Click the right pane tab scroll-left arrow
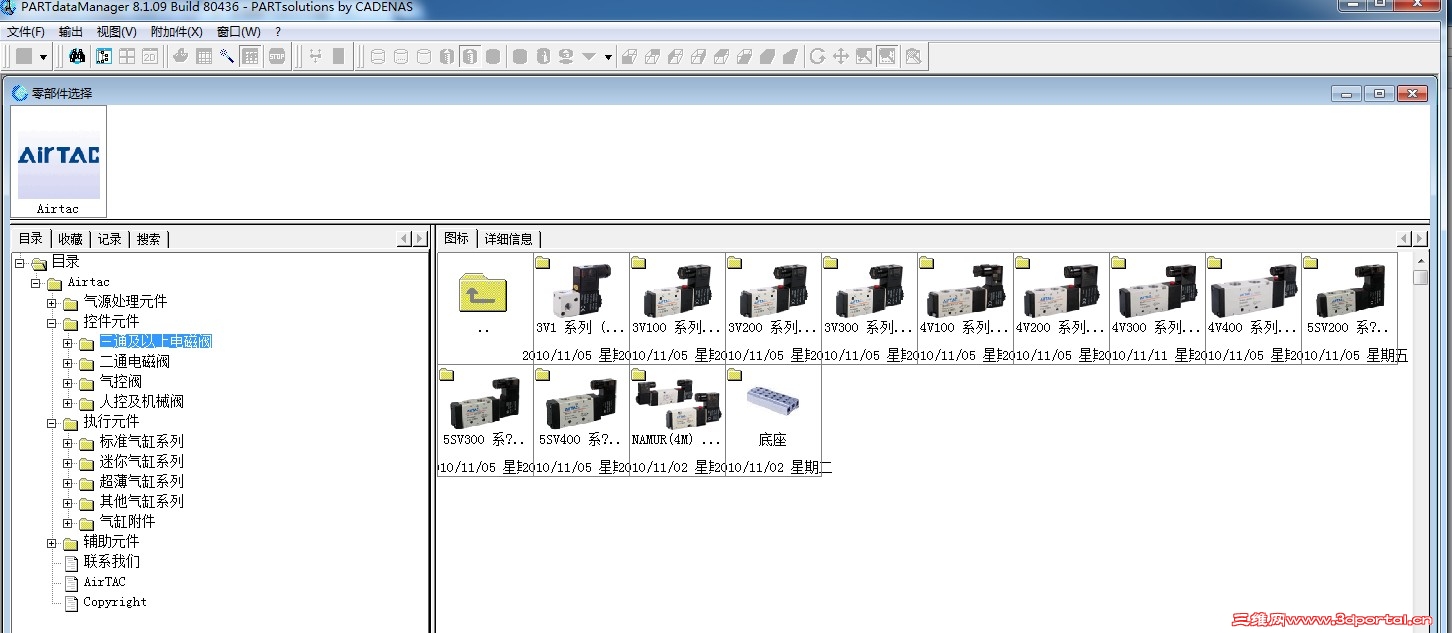 pyautogui.click(x=1405, y=239)
